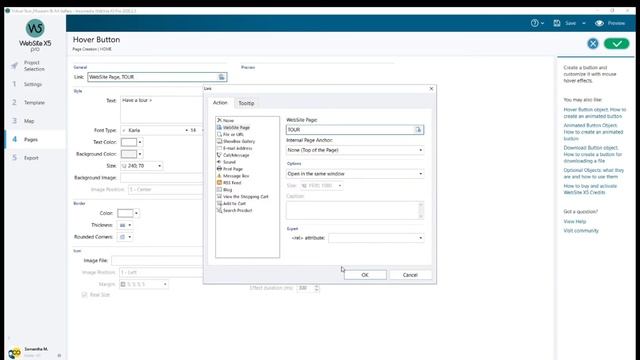
Task: Click the blue cancel X circle button
Action: coord(593,44)
